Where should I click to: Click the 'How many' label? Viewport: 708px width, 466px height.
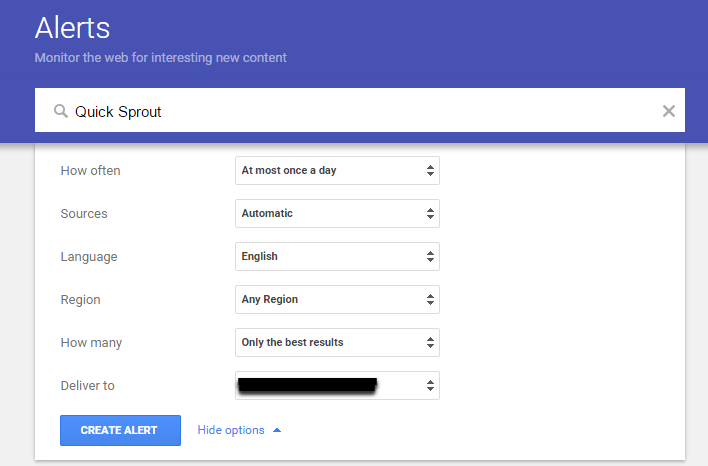pos(90,343)
